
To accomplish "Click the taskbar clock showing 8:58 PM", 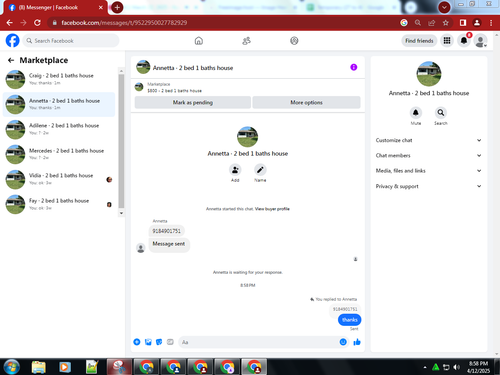I will 478,367.
